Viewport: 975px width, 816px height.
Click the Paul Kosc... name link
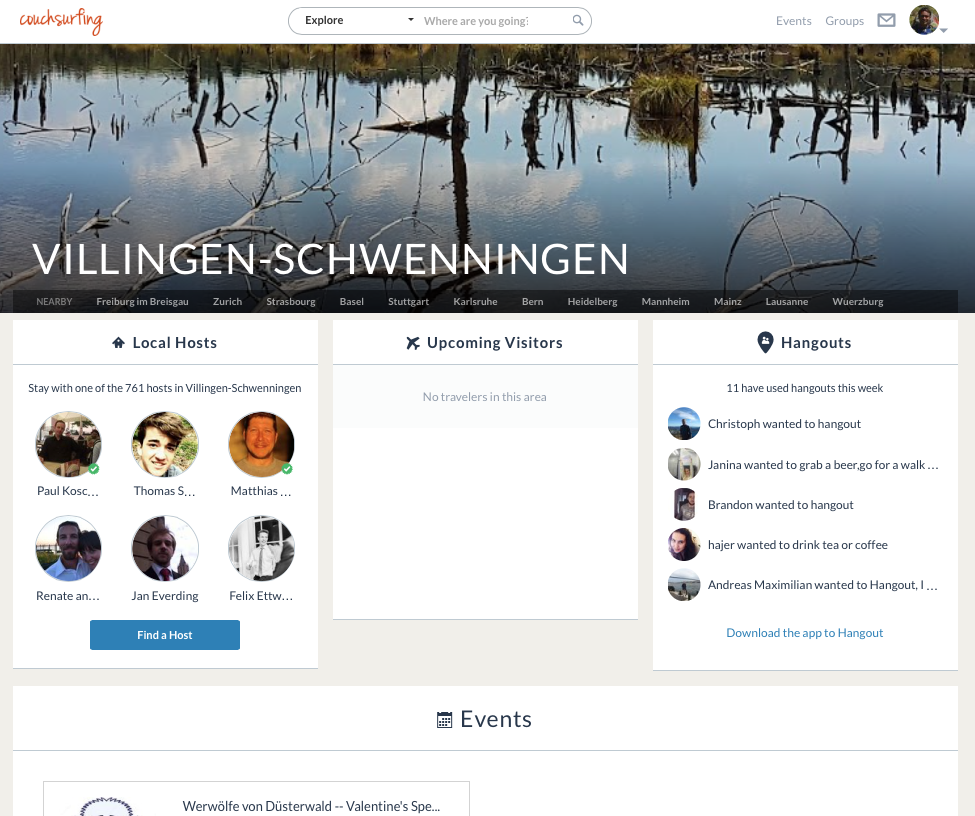click(68, 491)
